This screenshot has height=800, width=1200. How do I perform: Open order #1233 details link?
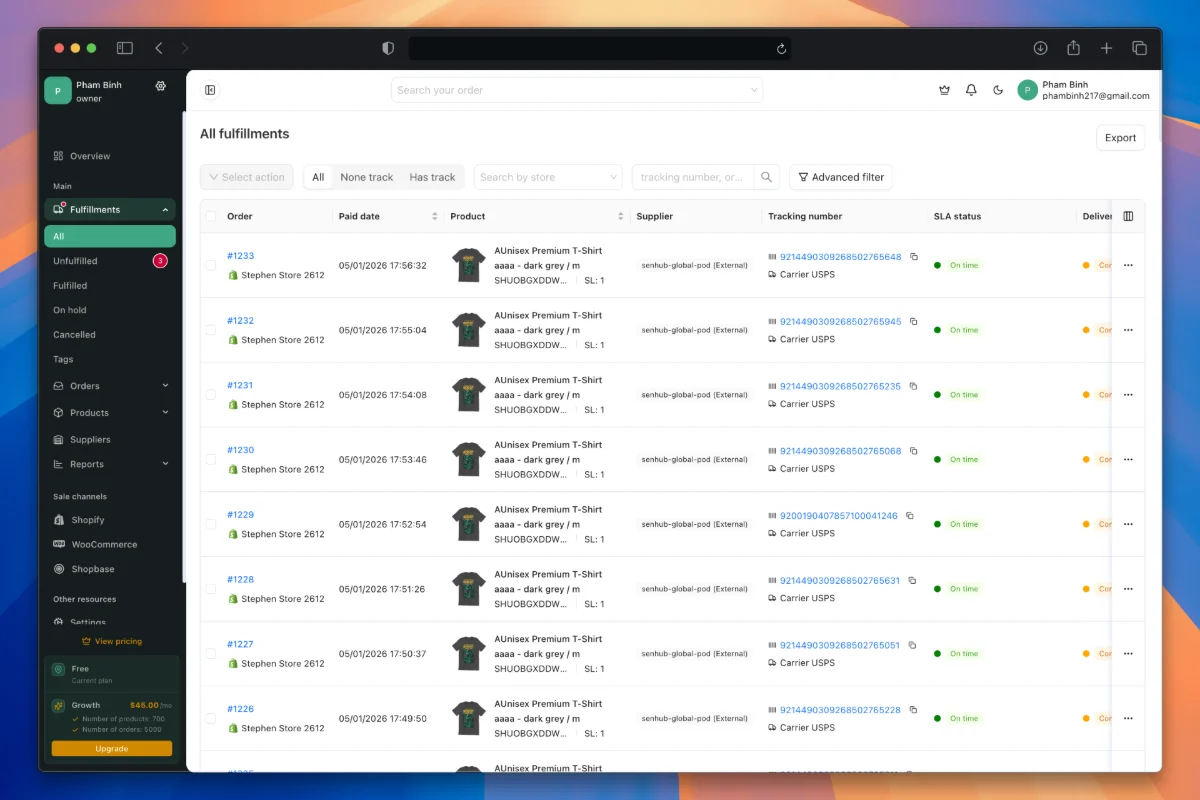240,255
